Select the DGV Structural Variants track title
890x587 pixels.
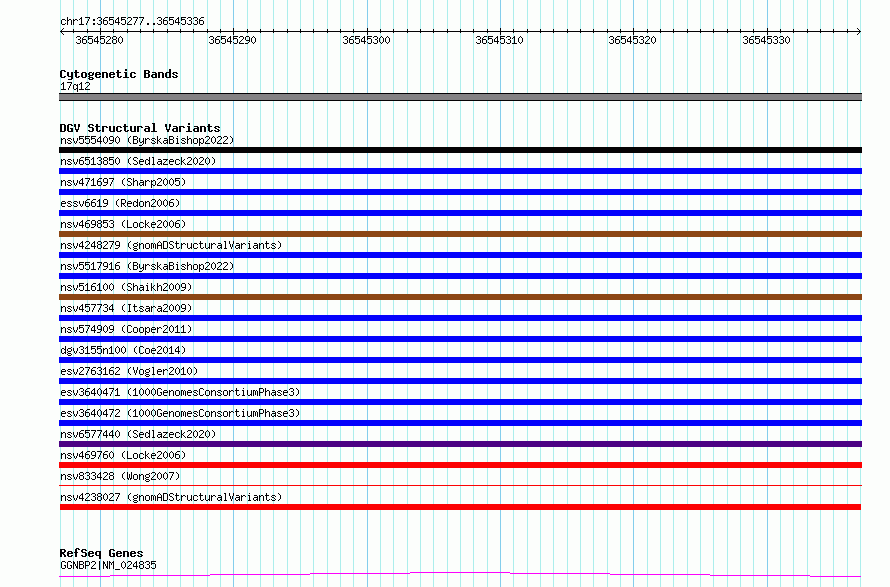point(140,128)
